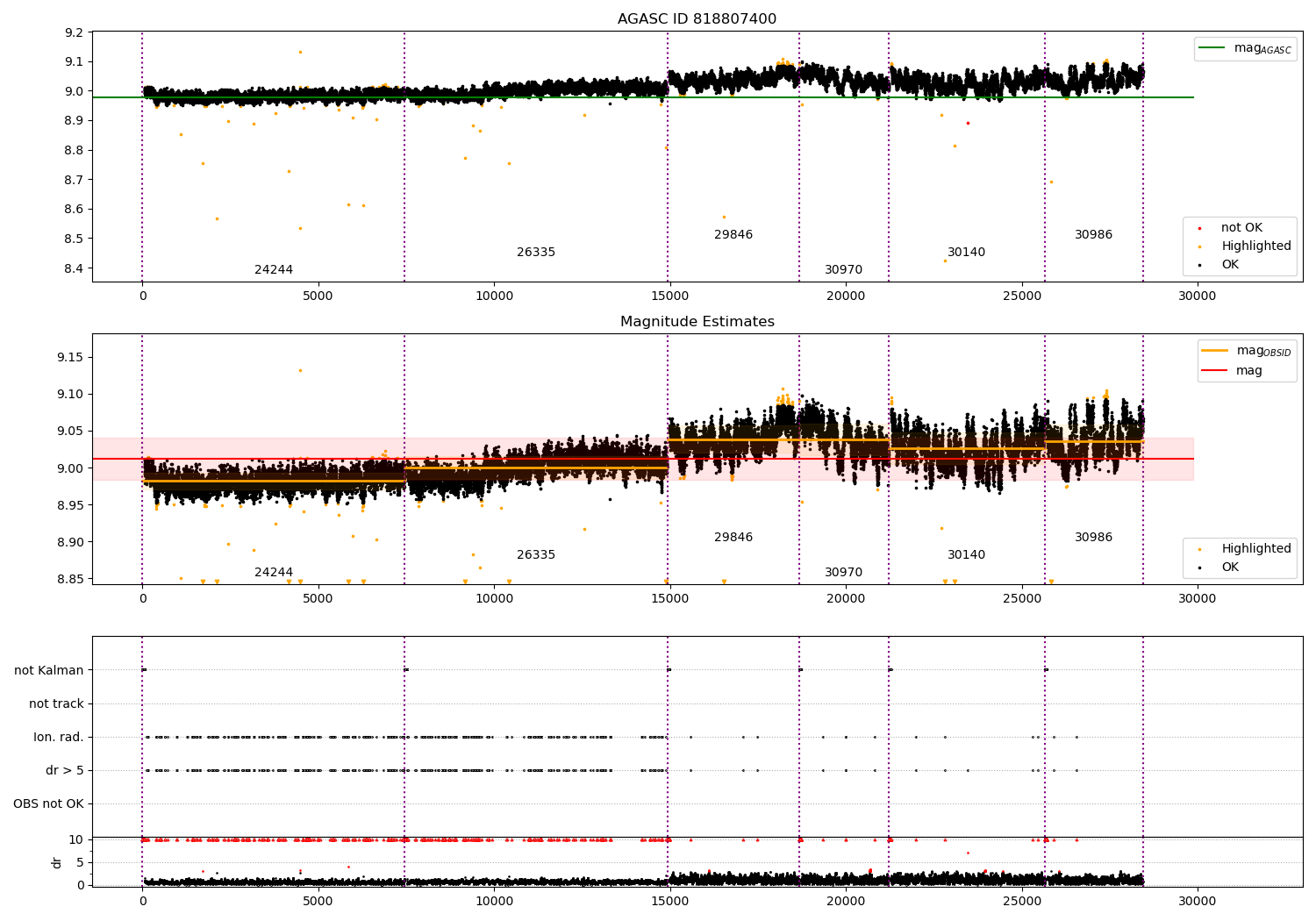Click the 'not Kalman' row label
This screenshot has width=1316, height=921.
click(x=49, y=671)
